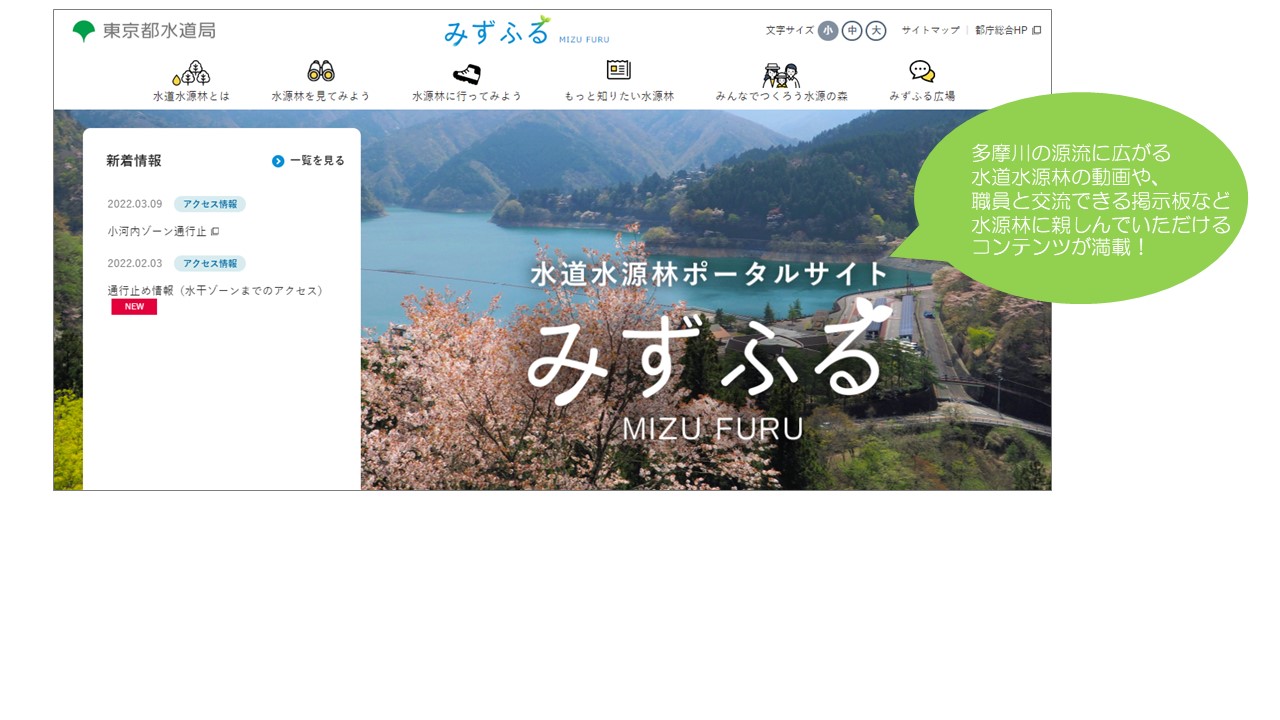Click the date 2022.03.09
Image resolution: width=1280 pixels, height=720 pixels.
tap(135, 204)
